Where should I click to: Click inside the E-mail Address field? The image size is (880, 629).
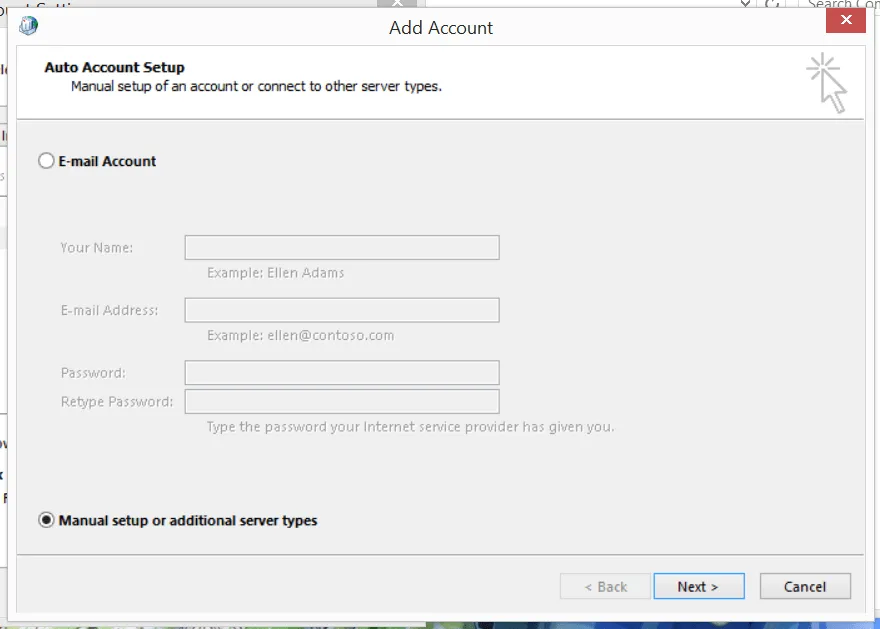[341, 310]
